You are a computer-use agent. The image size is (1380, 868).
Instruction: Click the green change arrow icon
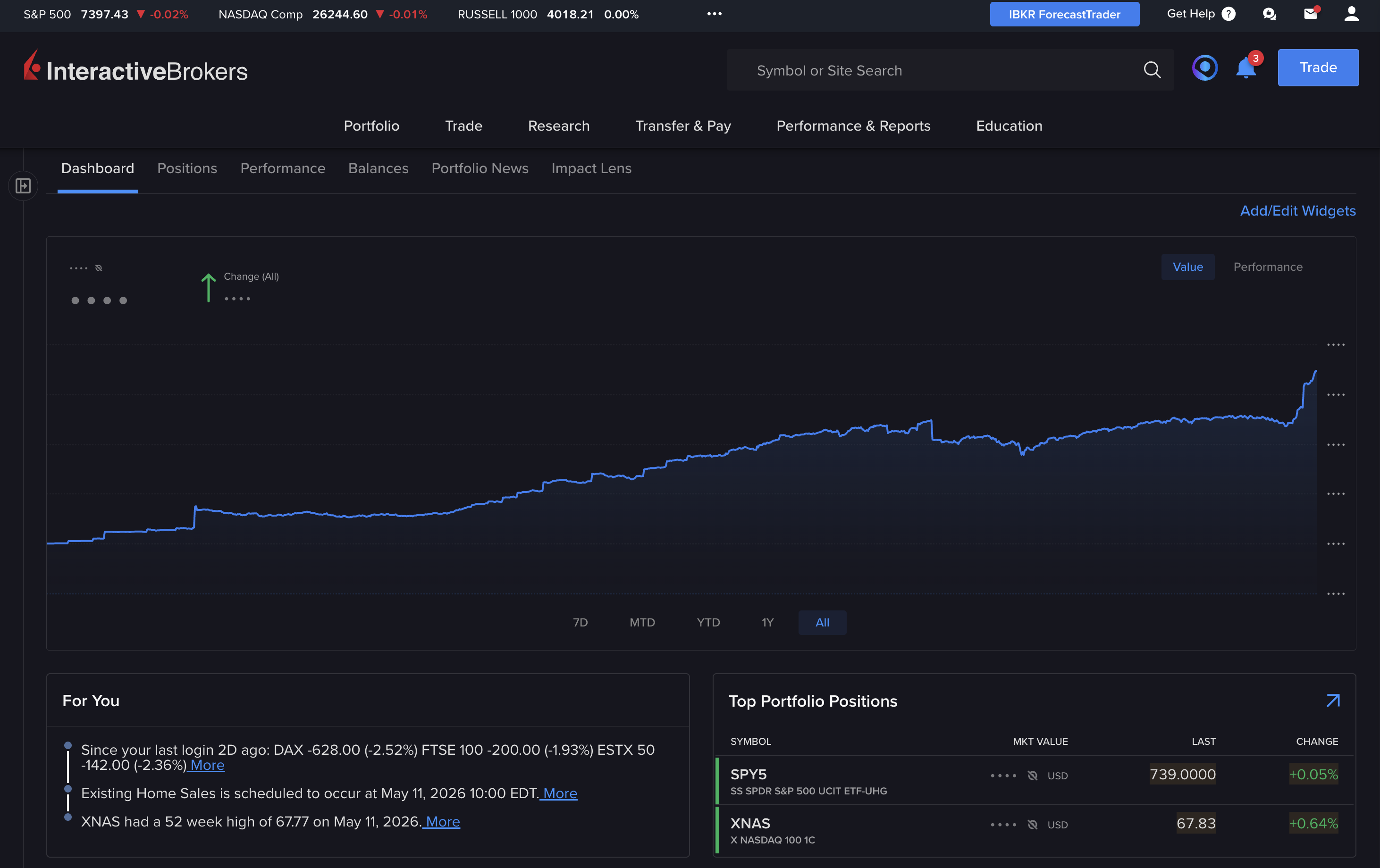[x=209, y=287]
